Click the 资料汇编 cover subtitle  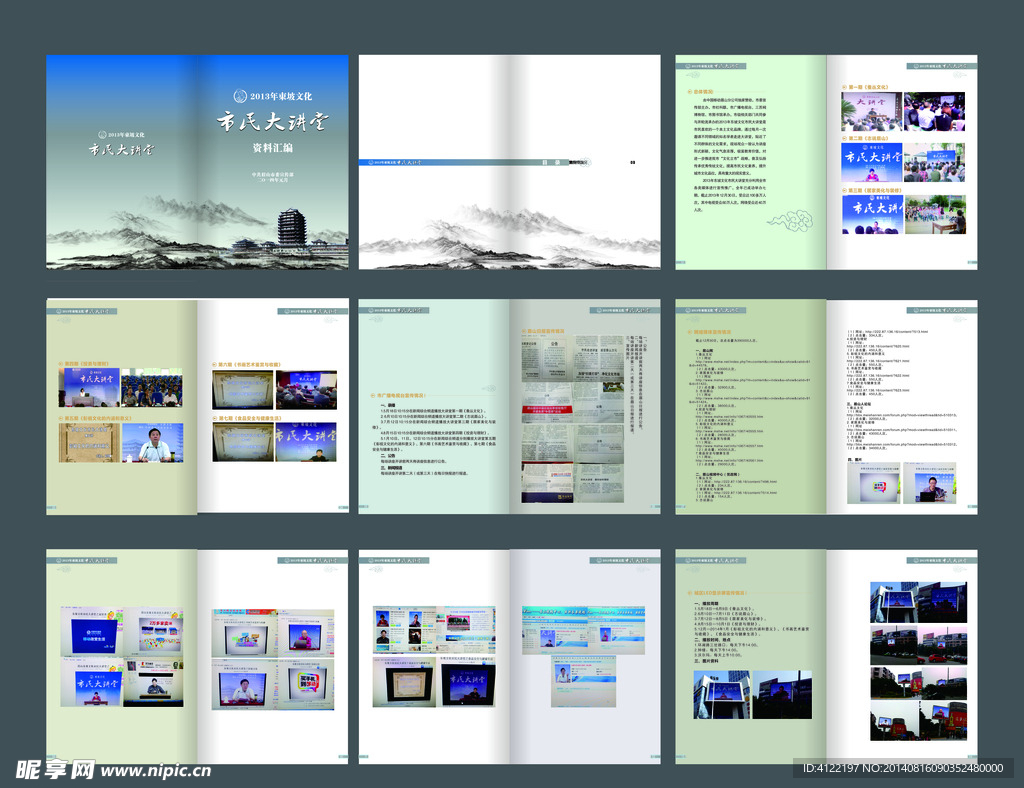(x=272, y=148)
